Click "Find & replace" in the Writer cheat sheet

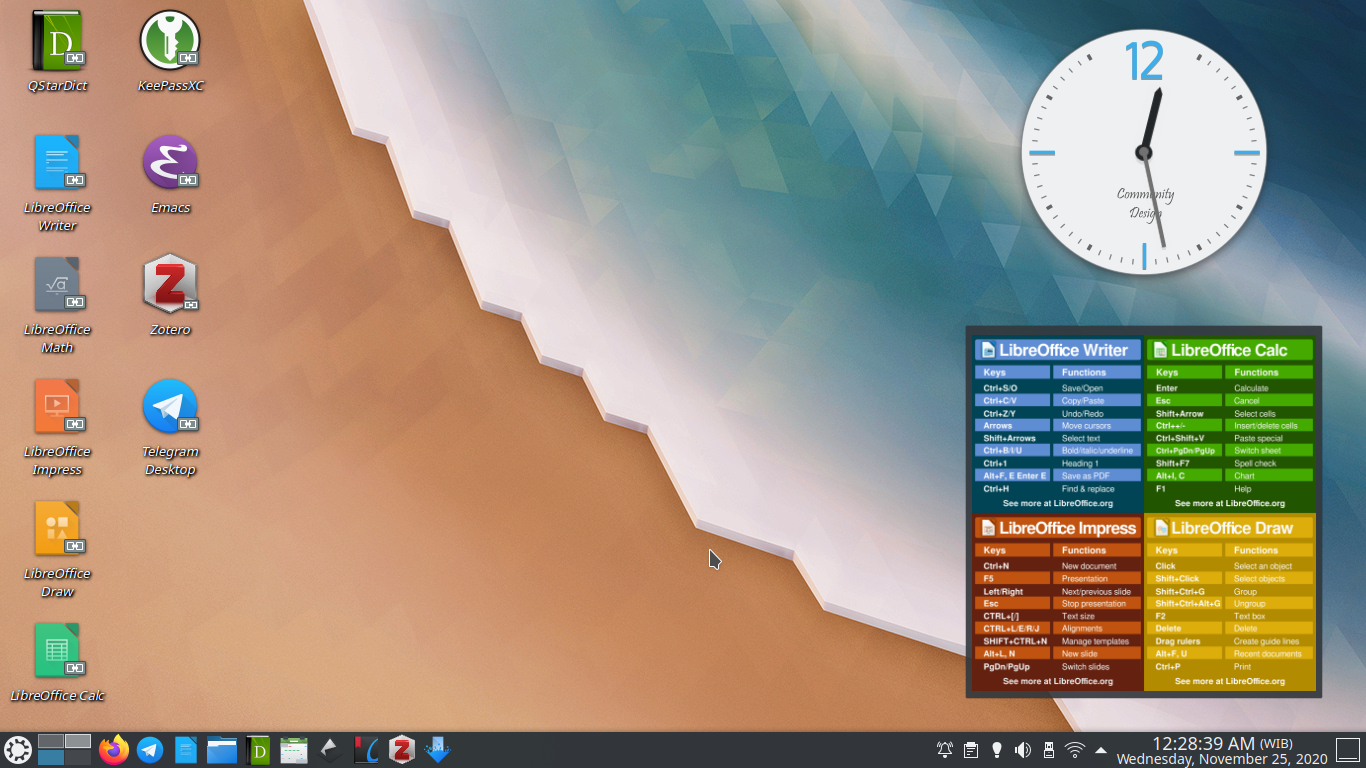tap(1090, 489)
